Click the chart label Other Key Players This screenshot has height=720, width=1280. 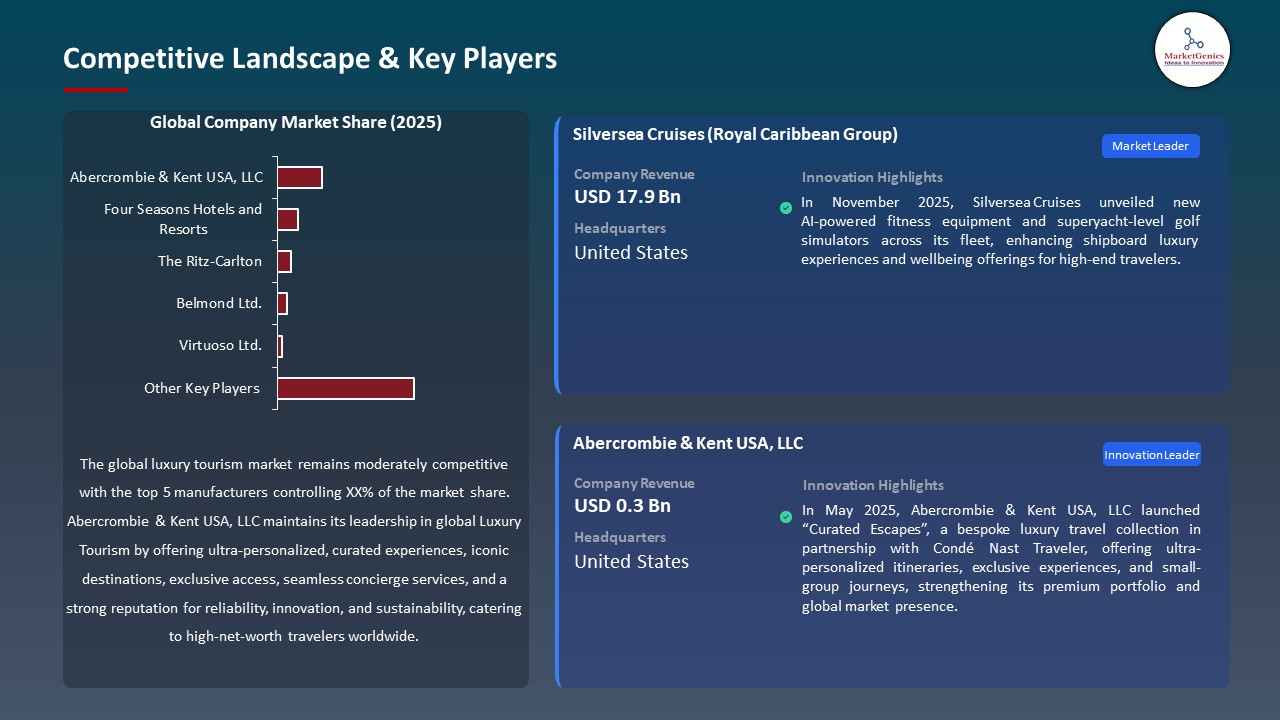point(202,388)
